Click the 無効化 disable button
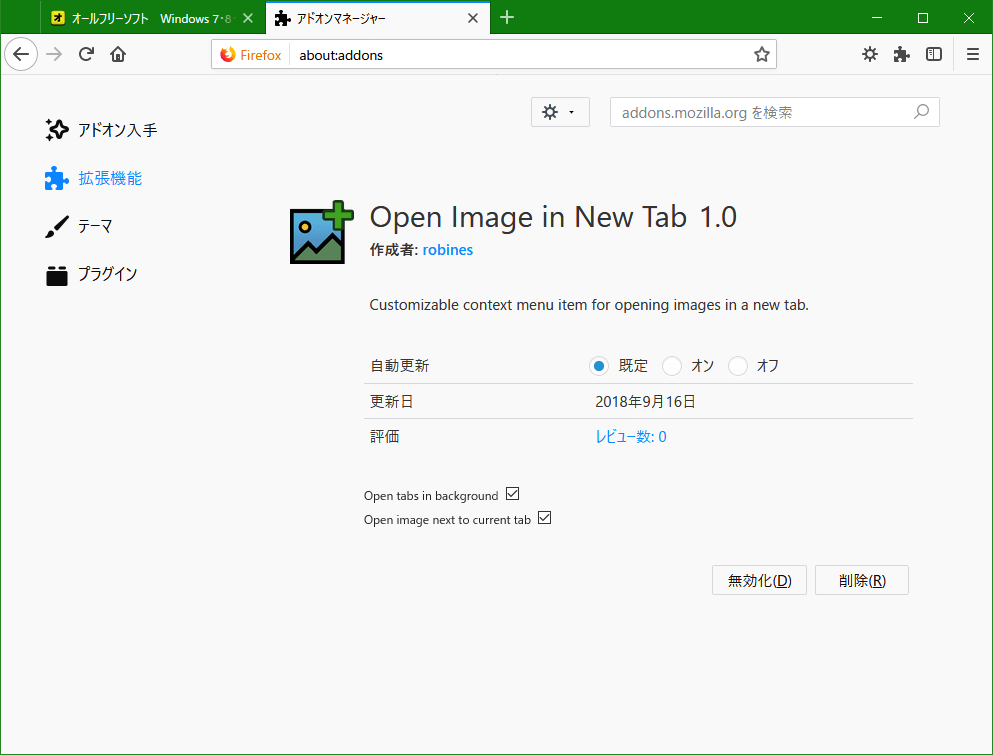This screenshot has height=755, width=993. pyautogui.click(x=758, y=580)
